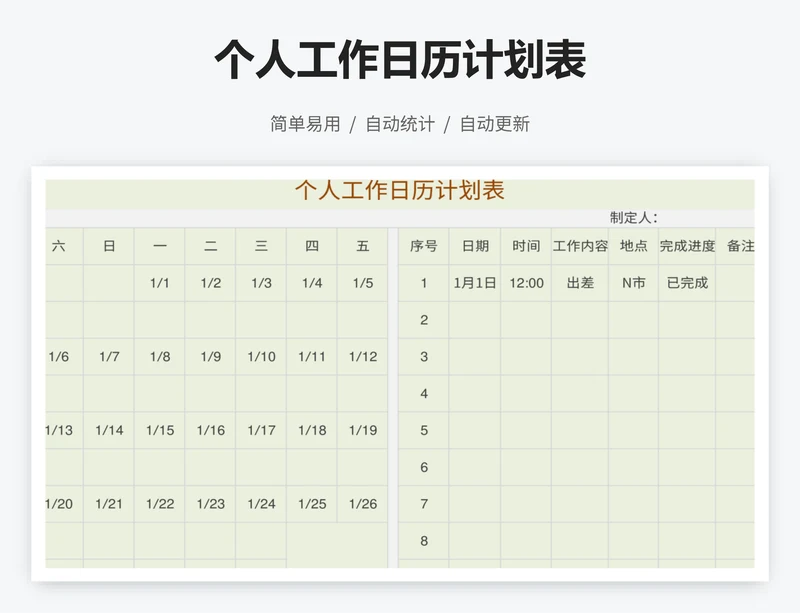
Task: Click the large black 个人工作日历计划表 heading
Action: (x=400, y=59)
